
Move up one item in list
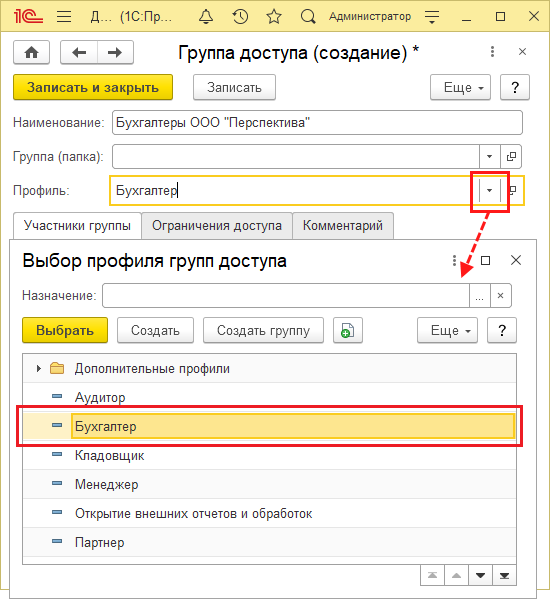[x=456, y=575]
